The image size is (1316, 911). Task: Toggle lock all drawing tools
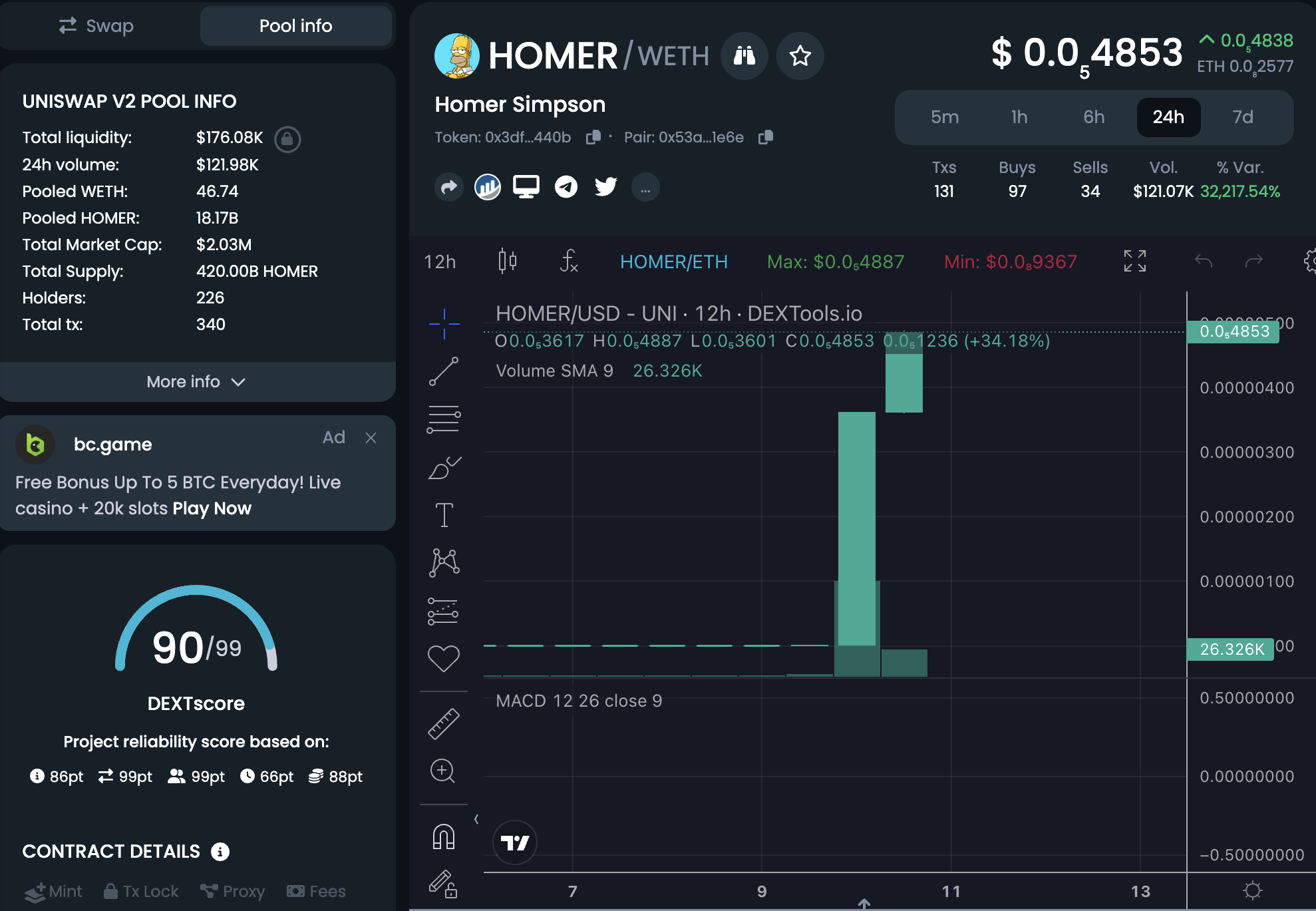point(444,884)
